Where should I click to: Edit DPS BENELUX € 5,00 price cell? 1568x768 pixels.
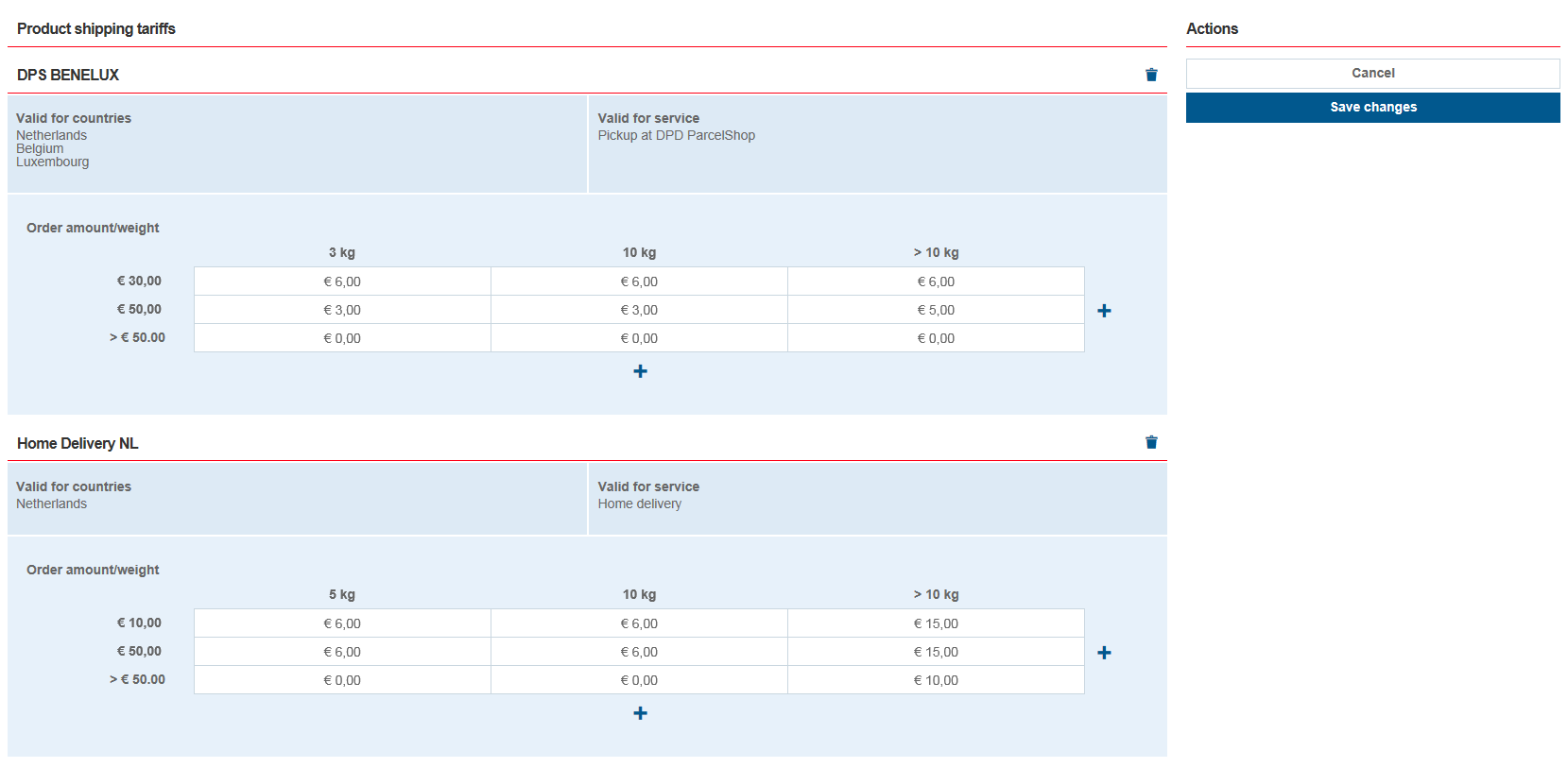(936, 310)
